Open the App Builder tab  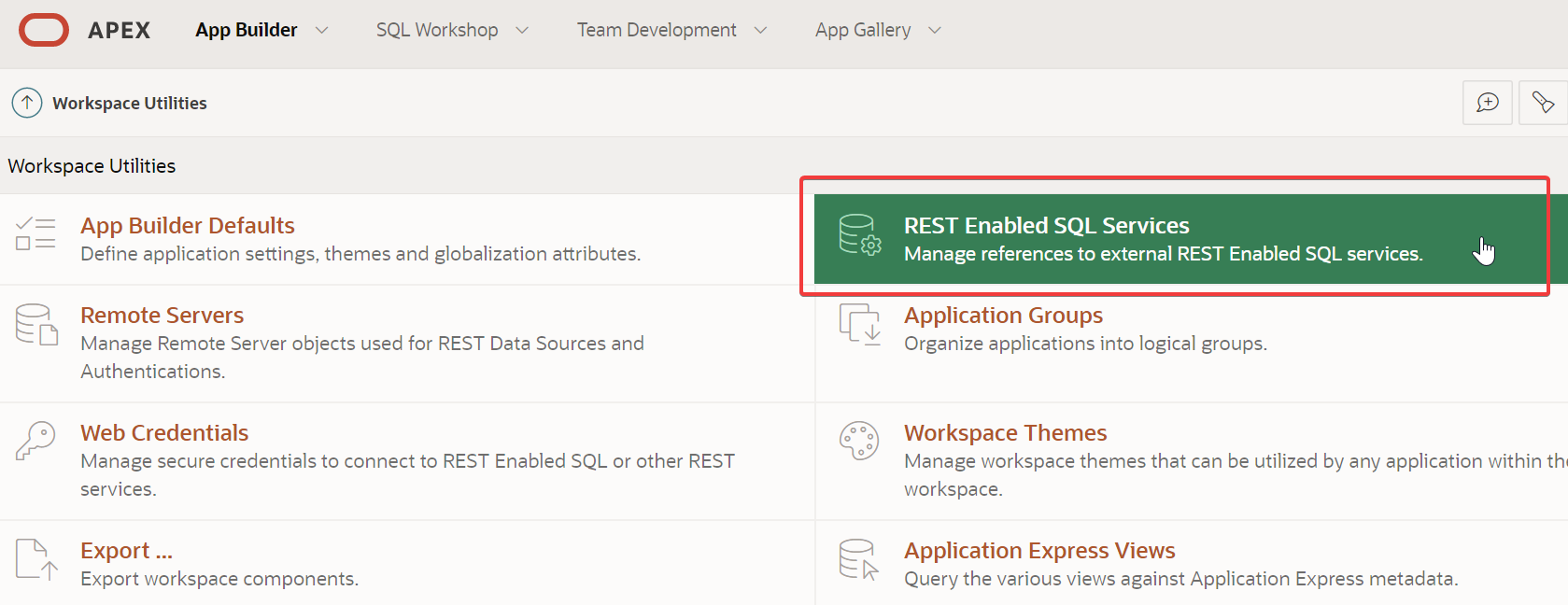247,30
